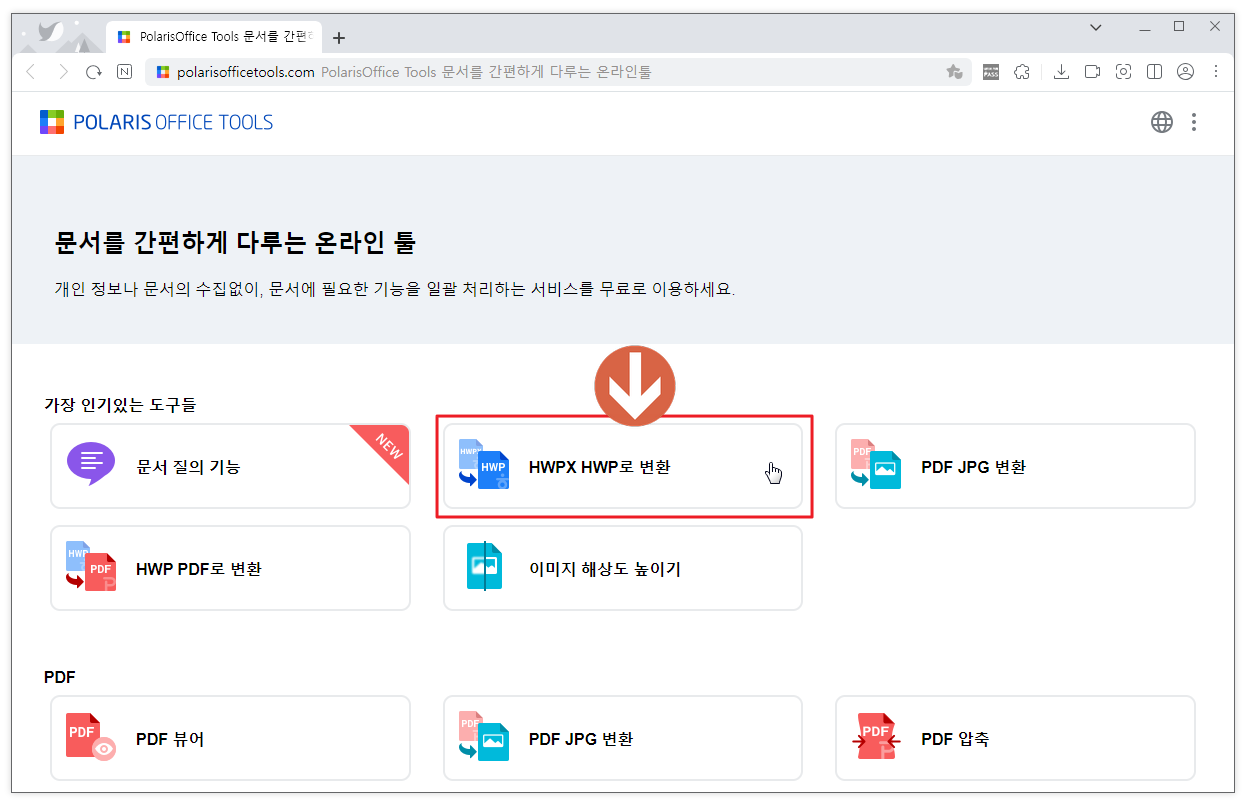Open the browser profile avatar icon
This screenshot has height=807, width=1248.
click(1186, 71)
